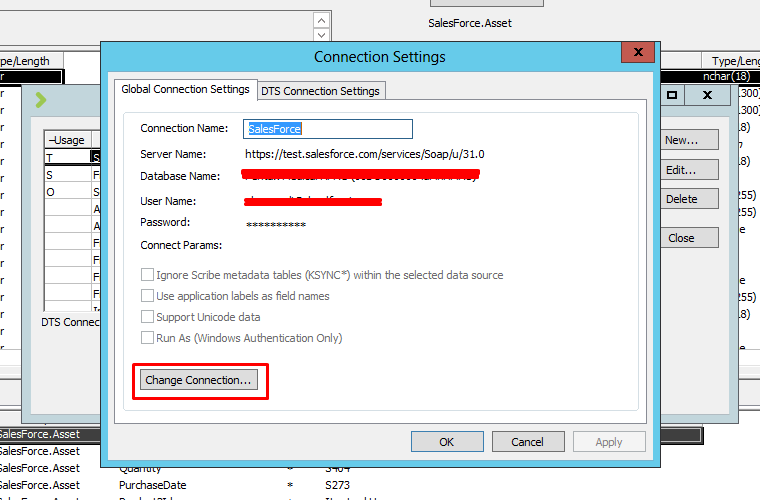Switch to DTS Connection Settings tab
This screenshot has width=760, height=500.
coord(320,91)
